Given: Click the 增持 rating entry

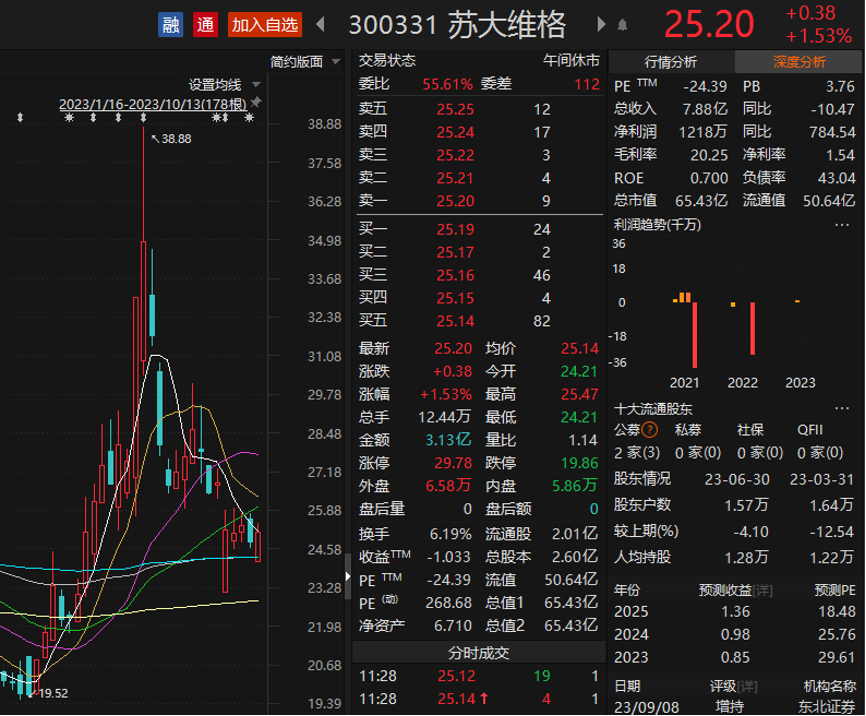Looking at the screenshot, I should (730, 707).
